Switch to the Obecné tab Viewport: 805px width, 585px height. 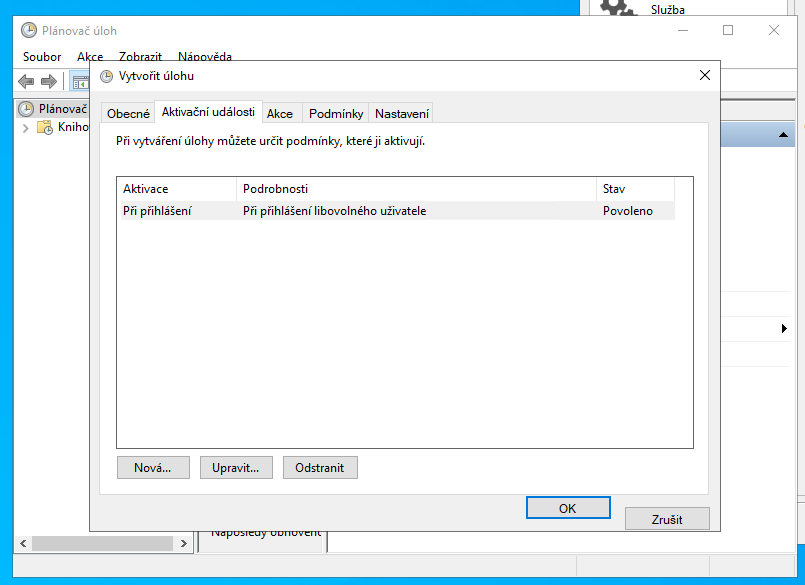click(x=128, y=114)
